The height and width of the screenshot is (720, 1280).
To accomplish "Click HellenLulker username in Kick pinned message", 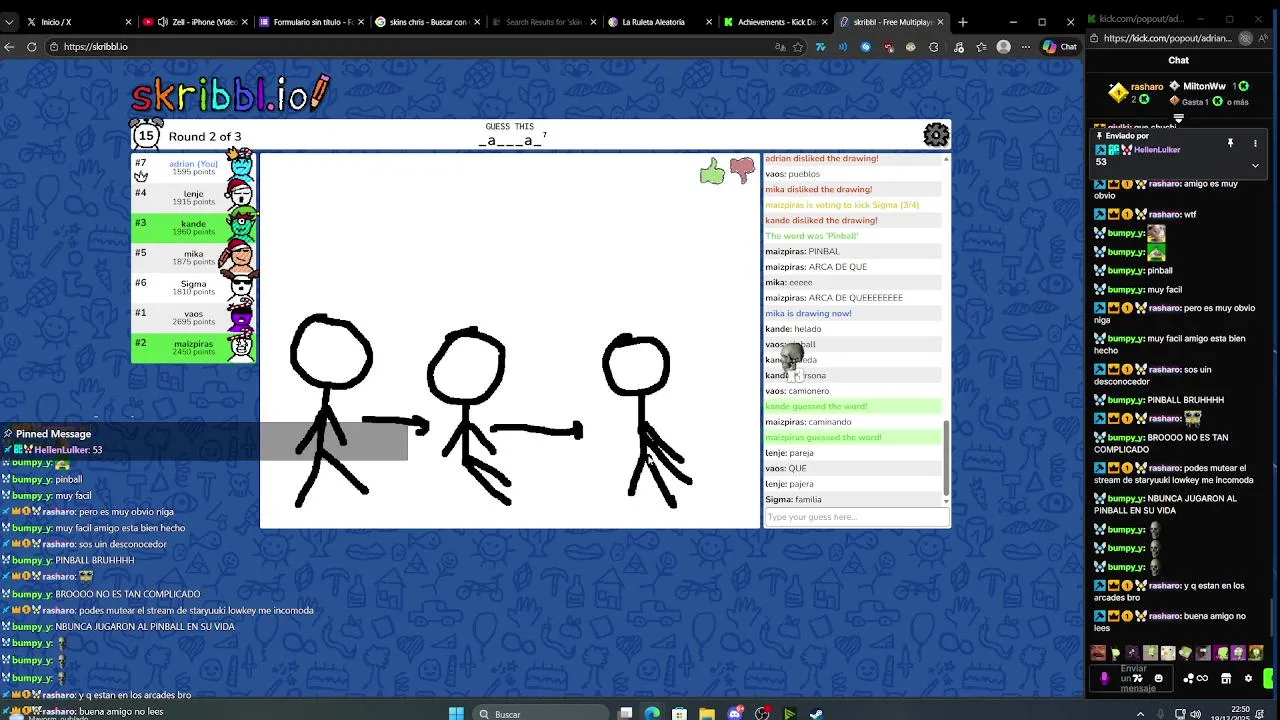I will pos(1157,150).
